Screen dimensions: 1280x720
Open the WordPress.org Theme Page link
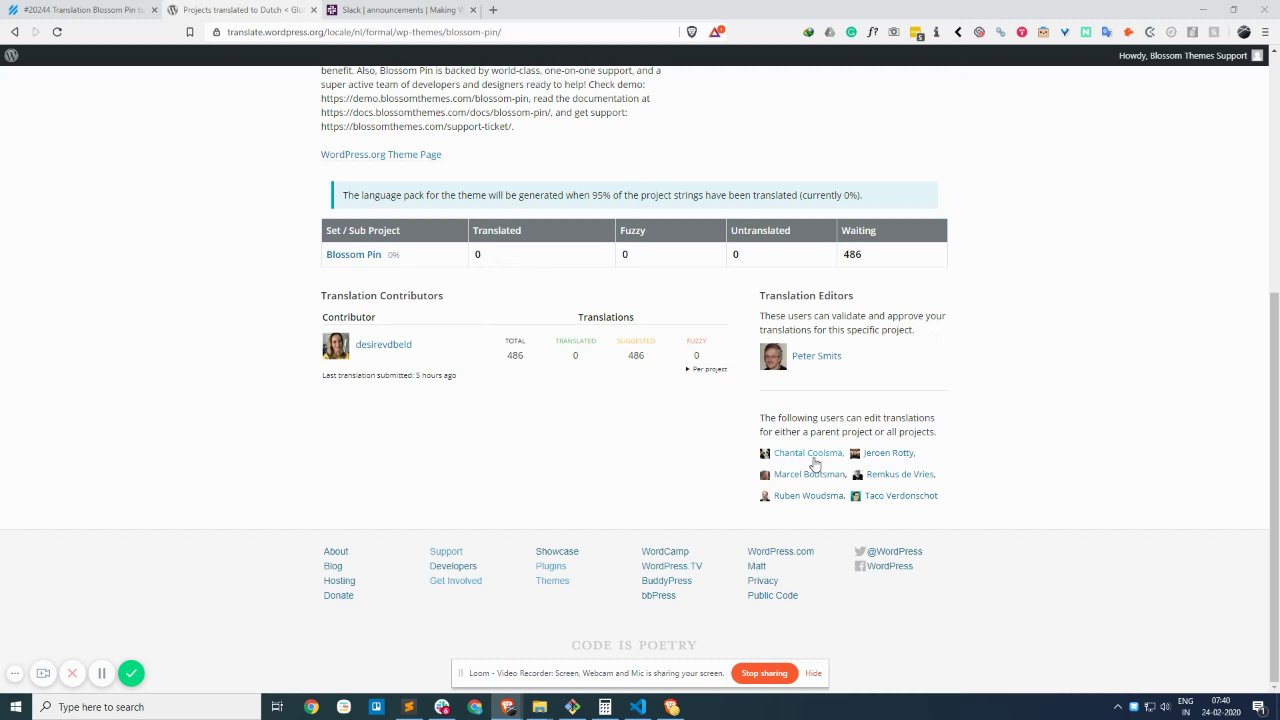click(x=381, y=154)
